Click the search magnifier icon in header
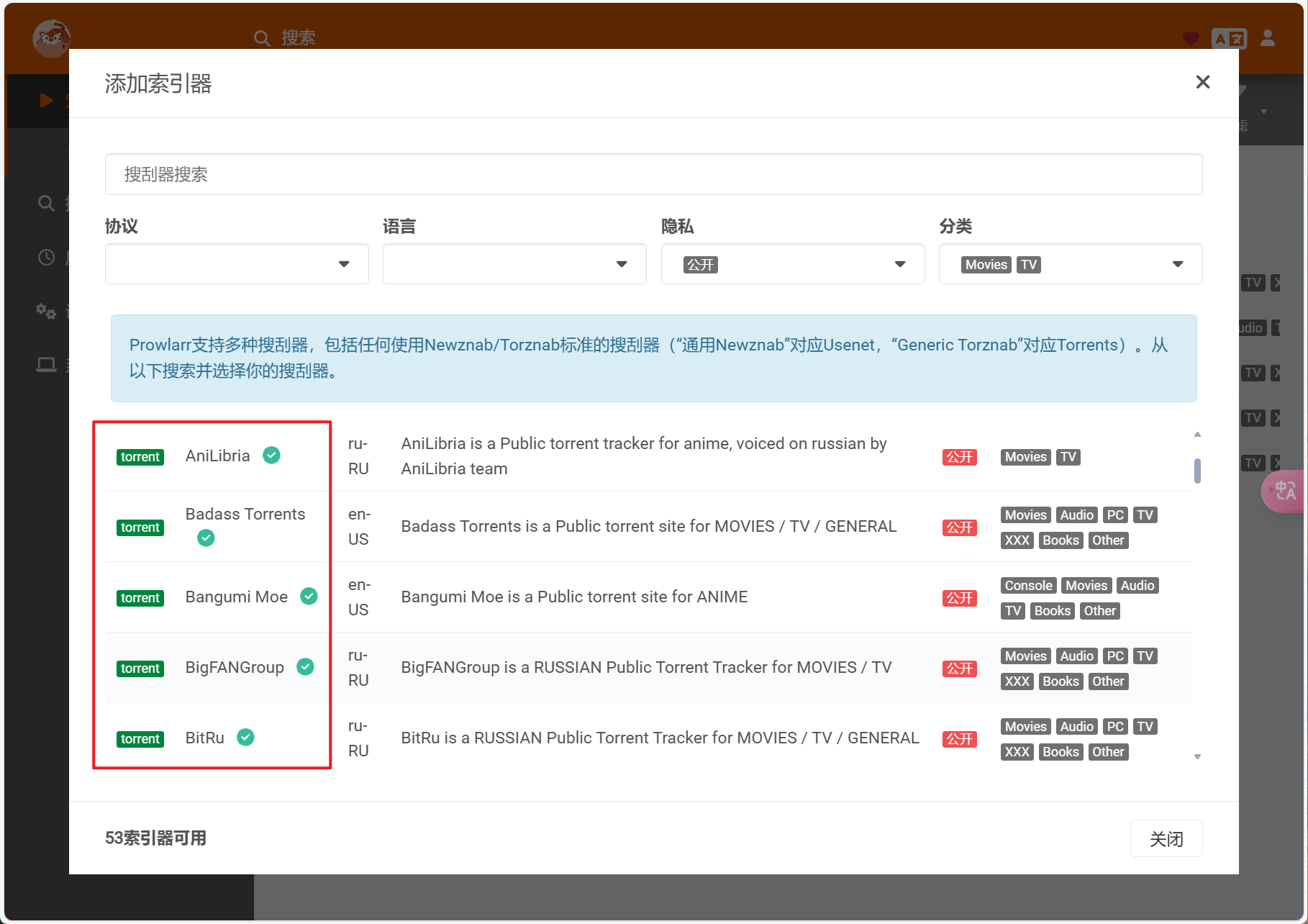Viewport: 1308px width, 924px height. click(262, 38)
